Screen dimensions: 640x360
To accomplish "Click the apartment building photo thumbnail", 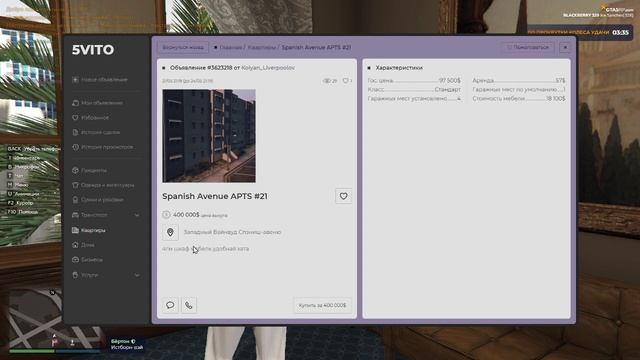I will (x=209, y=136).
